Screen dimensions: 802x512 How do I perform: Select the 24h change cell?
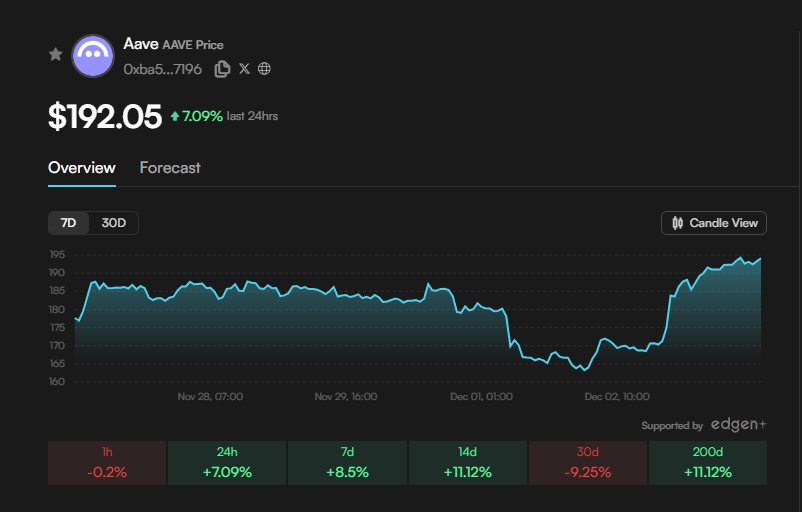(227, 463)
